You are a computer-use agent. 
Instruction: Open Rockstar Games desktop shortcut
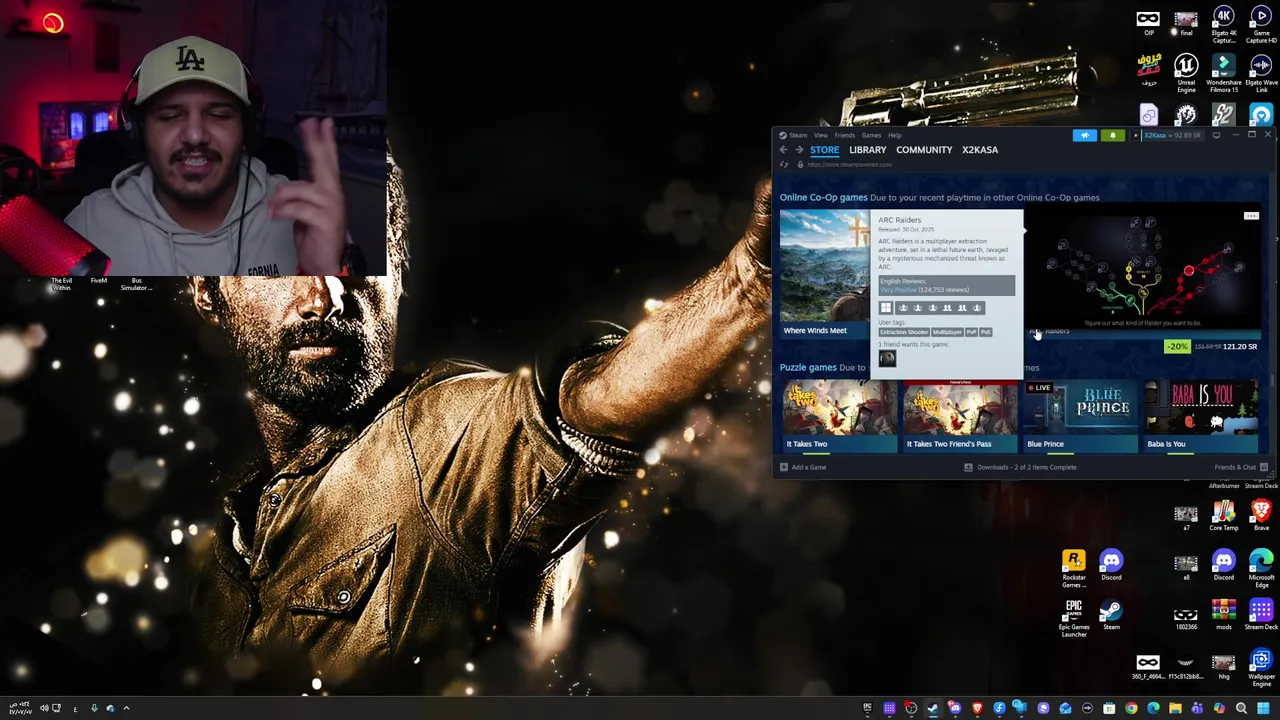coord(1074,568)
